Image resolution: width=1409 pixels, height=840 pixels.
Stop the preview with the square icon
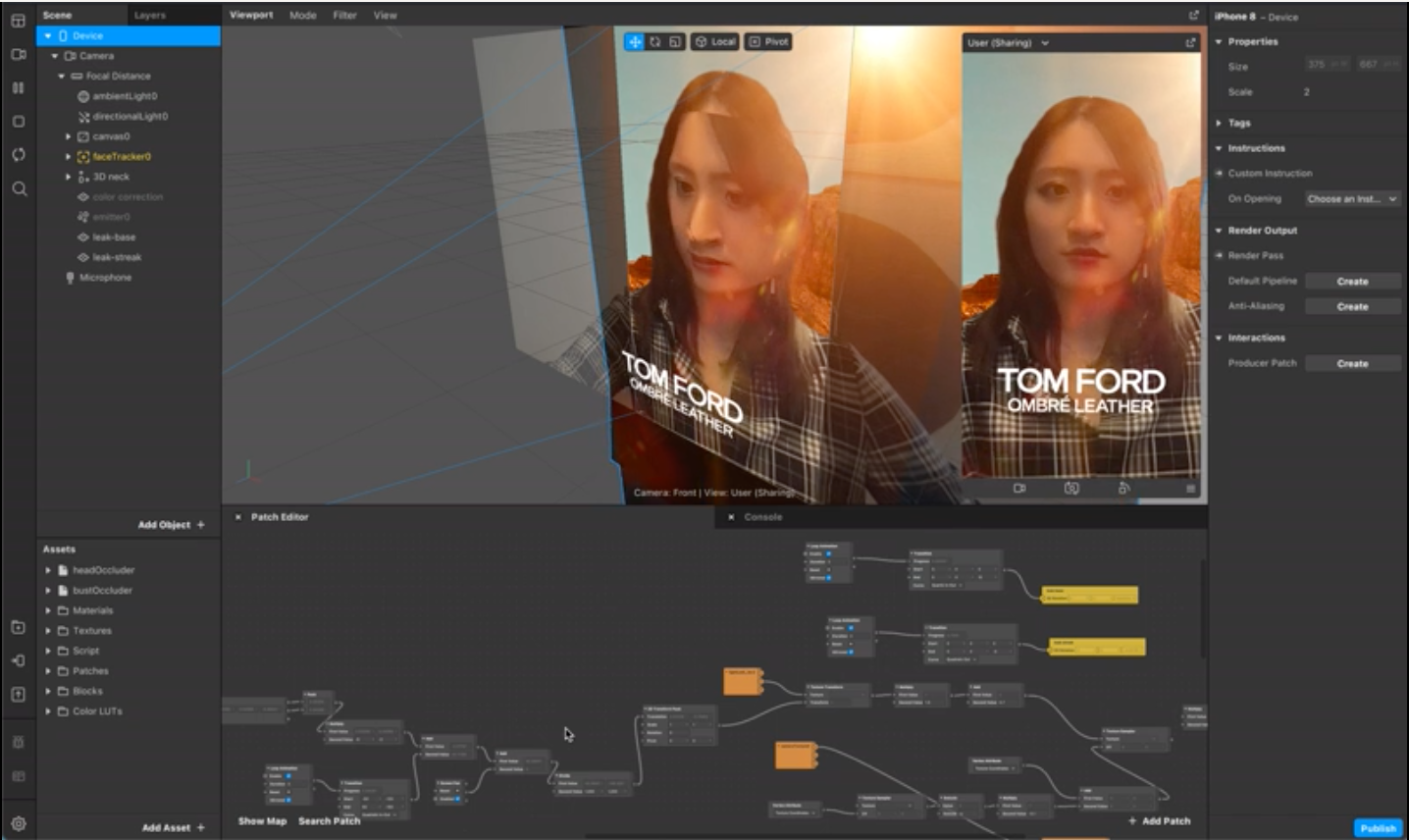coord(18,122)
